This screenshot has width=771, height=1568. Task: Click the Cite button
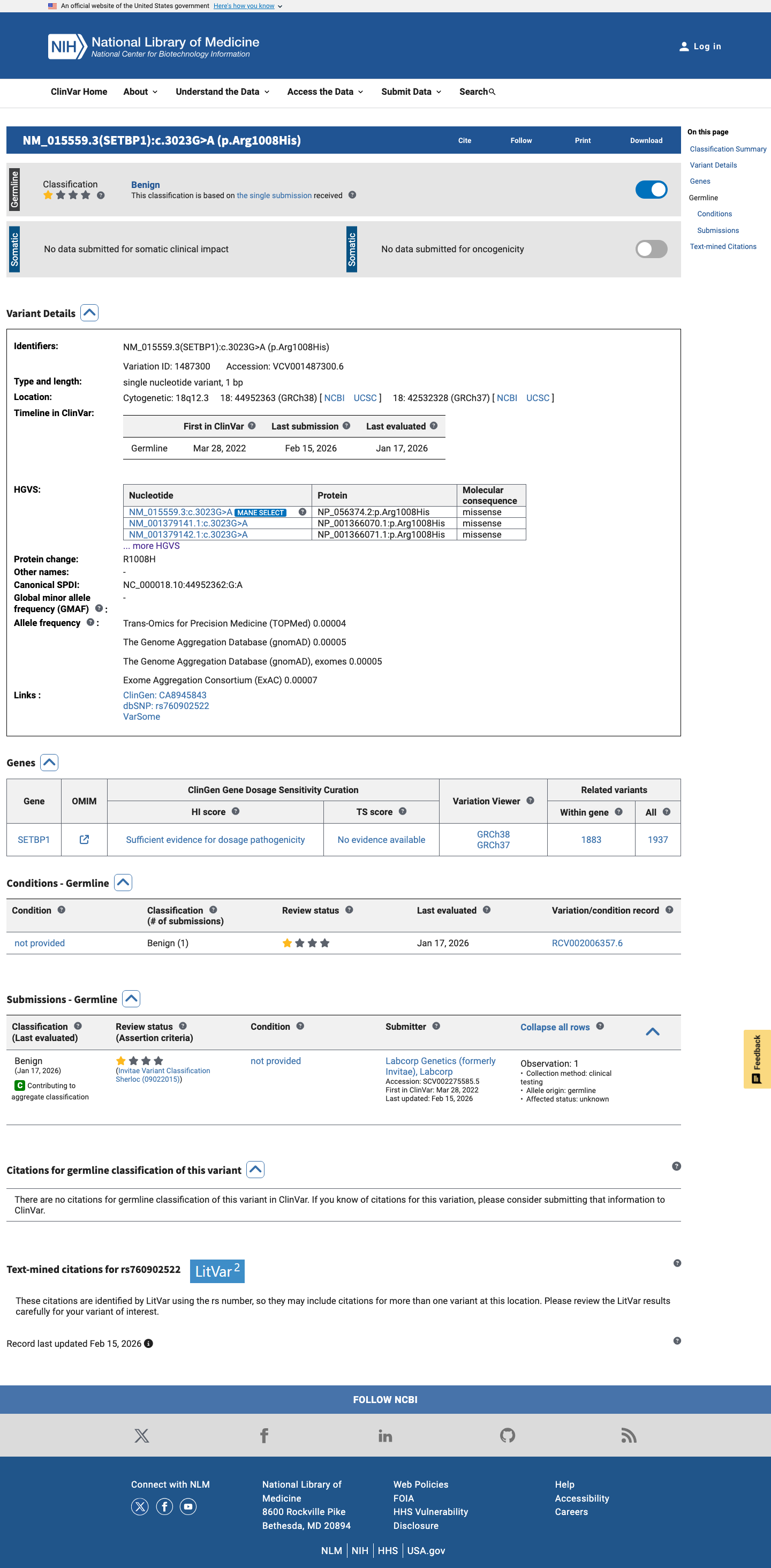pos(465,141)
